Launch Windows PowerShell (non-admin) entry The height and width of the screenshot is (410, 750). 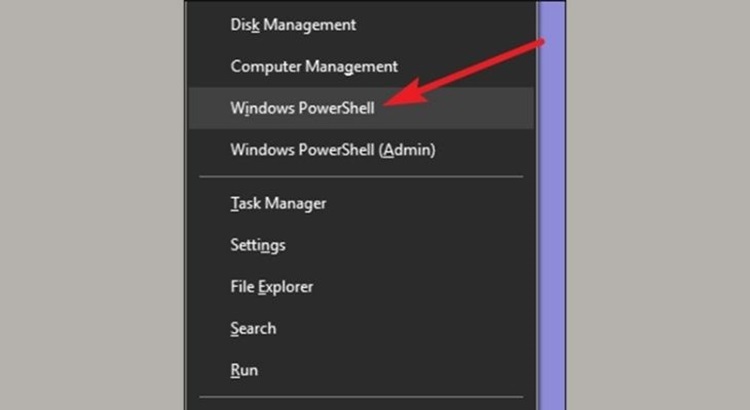(x=302, y=108)
